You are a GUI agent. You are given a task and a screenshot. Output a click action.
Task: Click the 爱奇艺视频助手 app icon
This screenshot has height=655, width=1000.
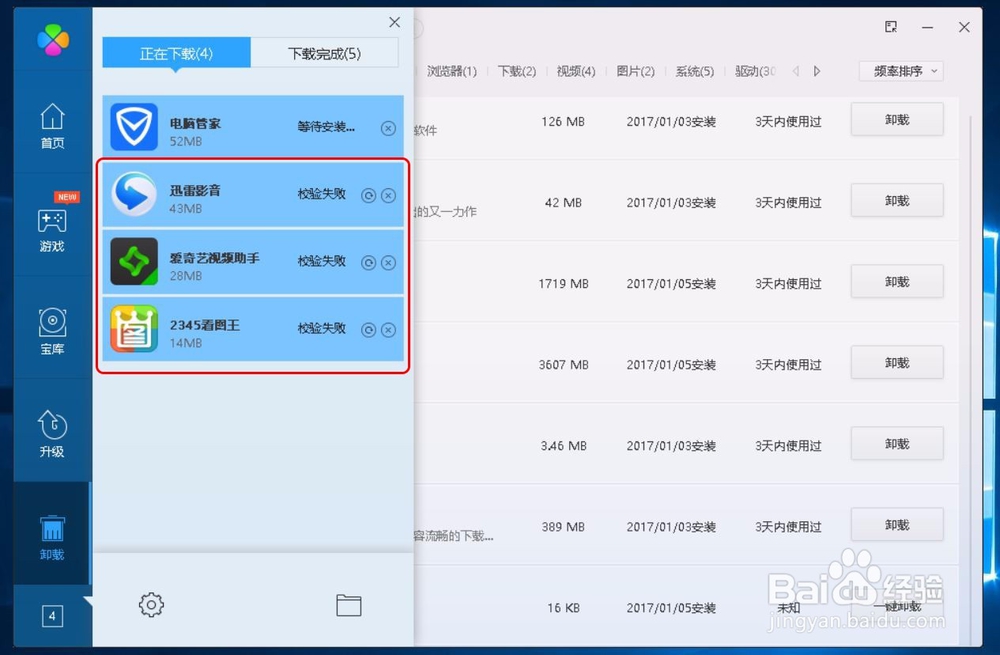click(x=134, y=261)
